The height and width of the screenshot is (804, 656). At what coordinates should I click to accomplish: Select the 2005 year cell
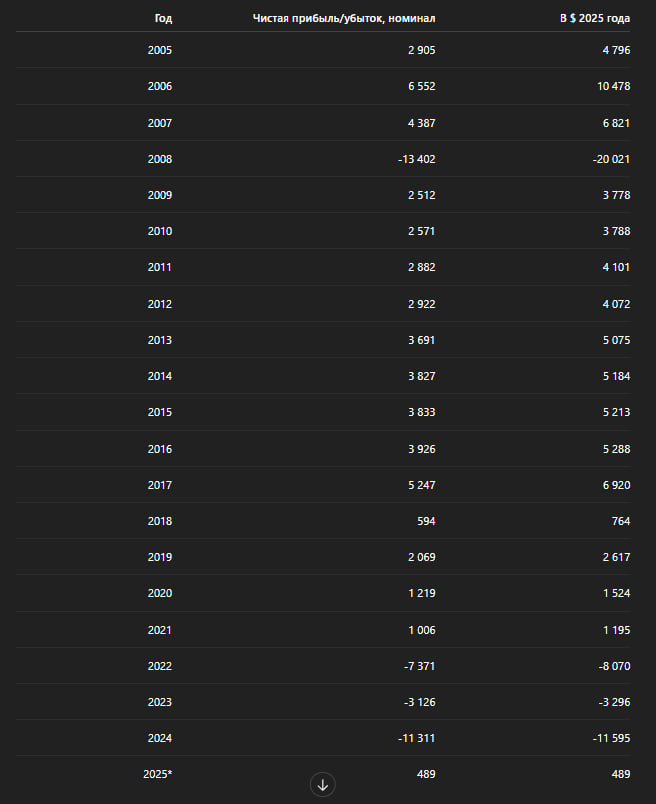click(x=159, y=50)
